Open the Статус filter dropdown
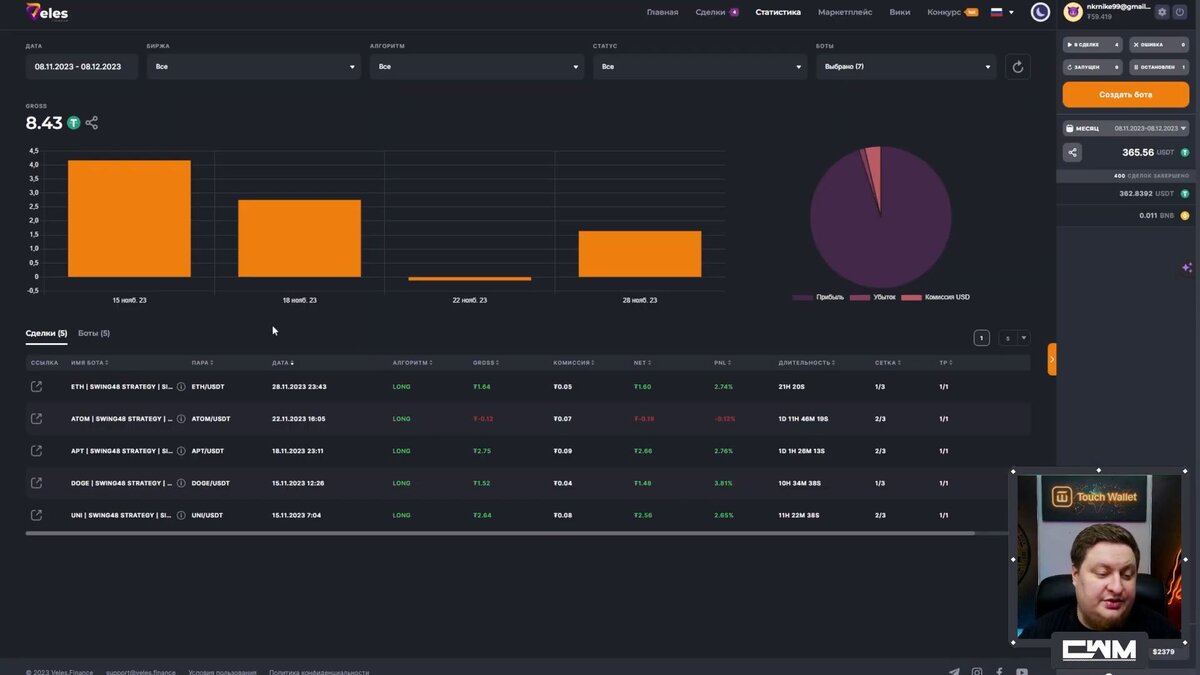 click(x=700, y=67)
